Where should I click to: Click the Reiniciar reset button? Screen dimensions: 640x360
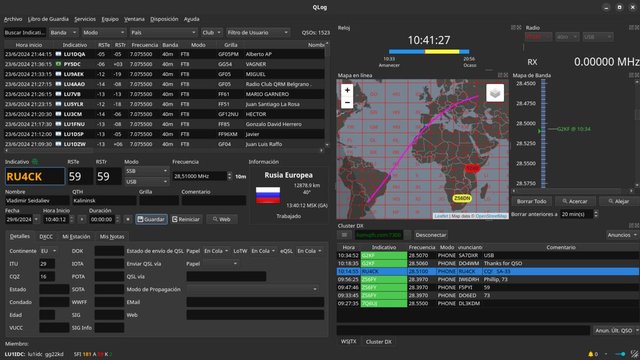tap(186, 219)
